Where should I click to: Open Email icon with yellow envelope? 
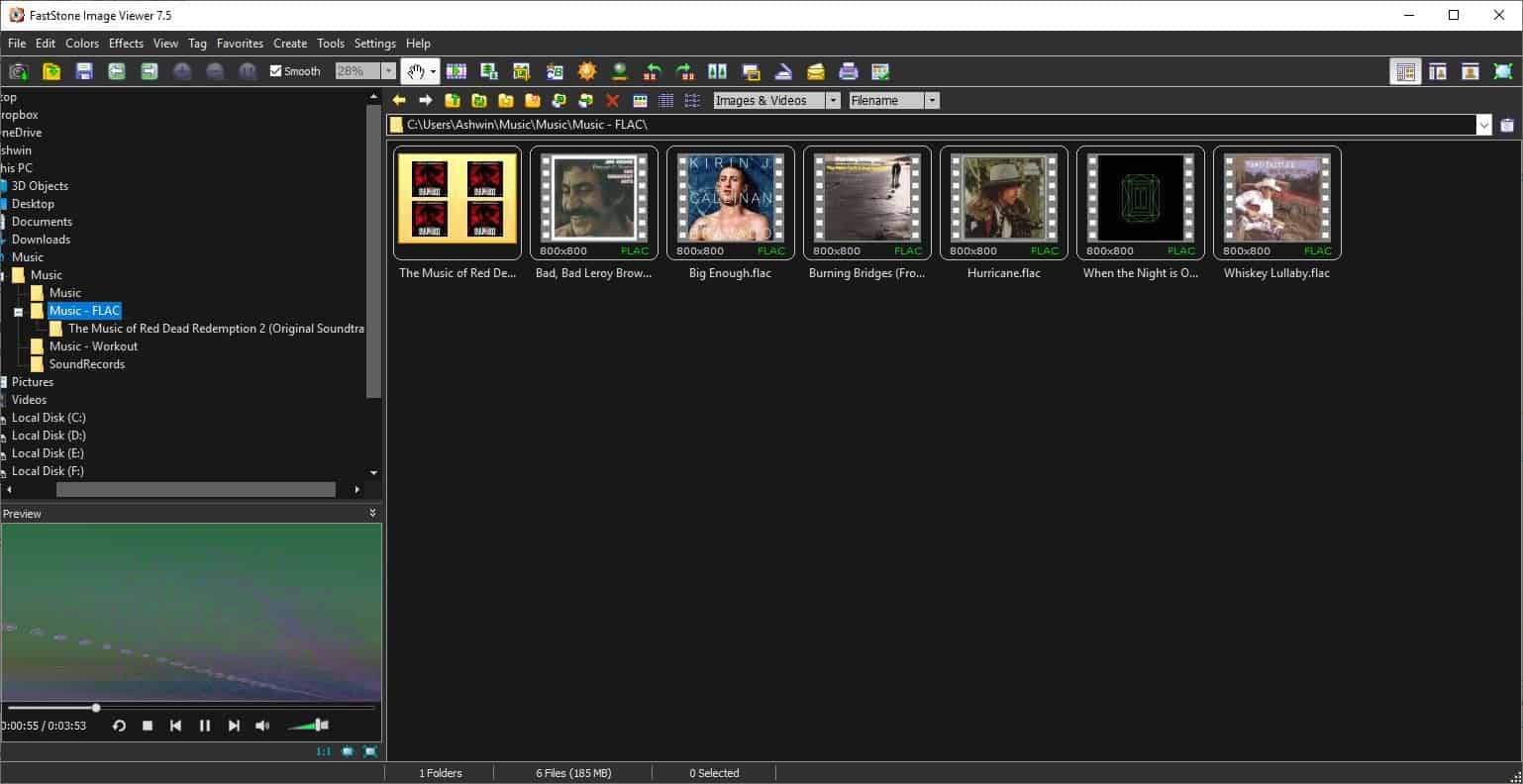(816, 71)
